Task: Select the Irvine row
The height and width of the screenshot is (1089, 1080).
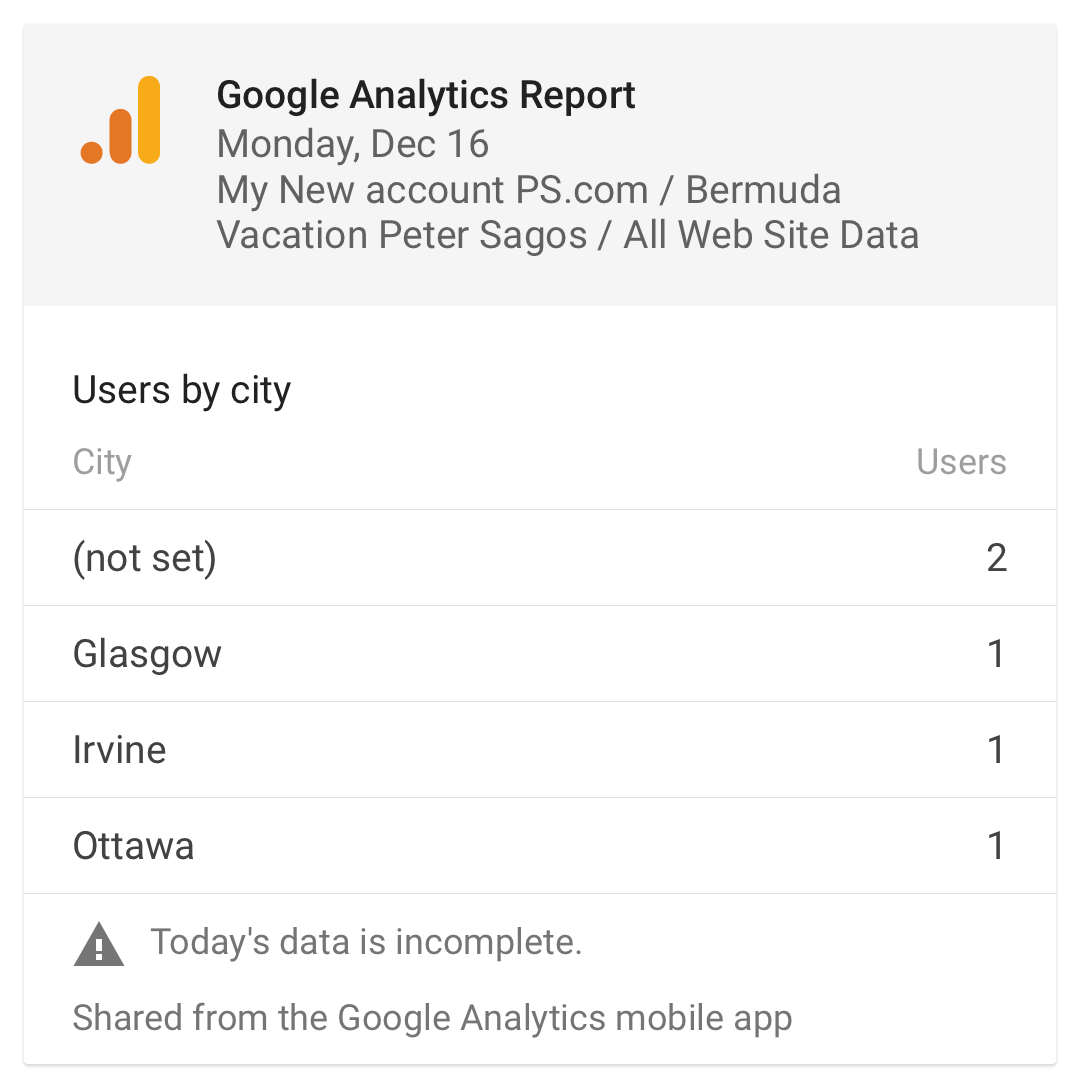Action: (x=540, y=749)
